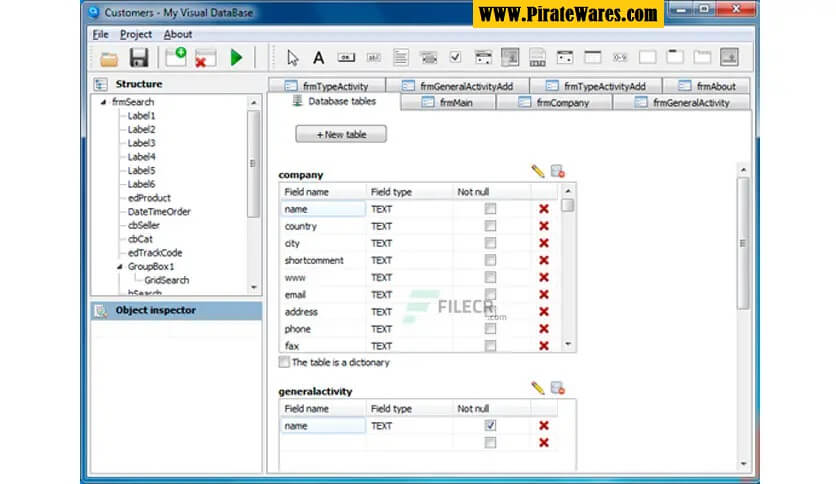Image resolution: width=836 pixels, height=484 pixels.
Task: Enable 'The table is a dictionary' checkbox
Action: [285, 362]
